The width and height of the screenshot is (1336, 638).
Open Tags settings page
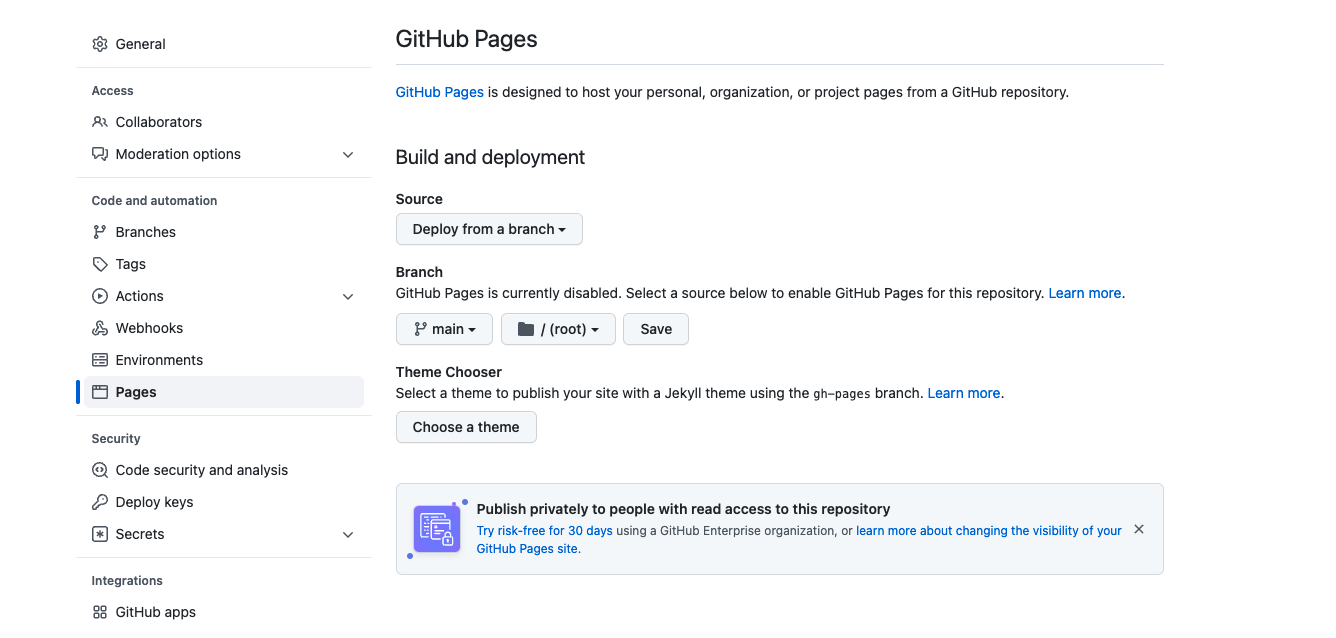pos(224,264)
